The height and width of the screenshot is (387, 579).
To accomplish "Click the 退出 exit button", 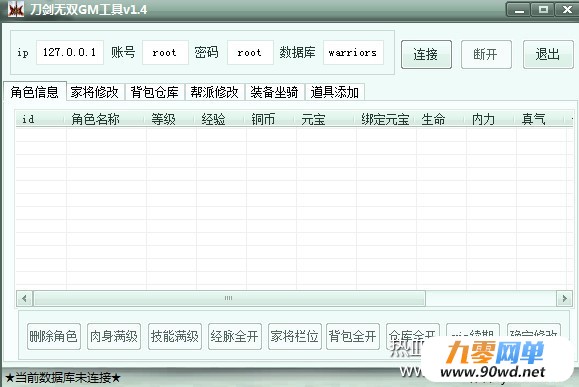I will 548,54.
